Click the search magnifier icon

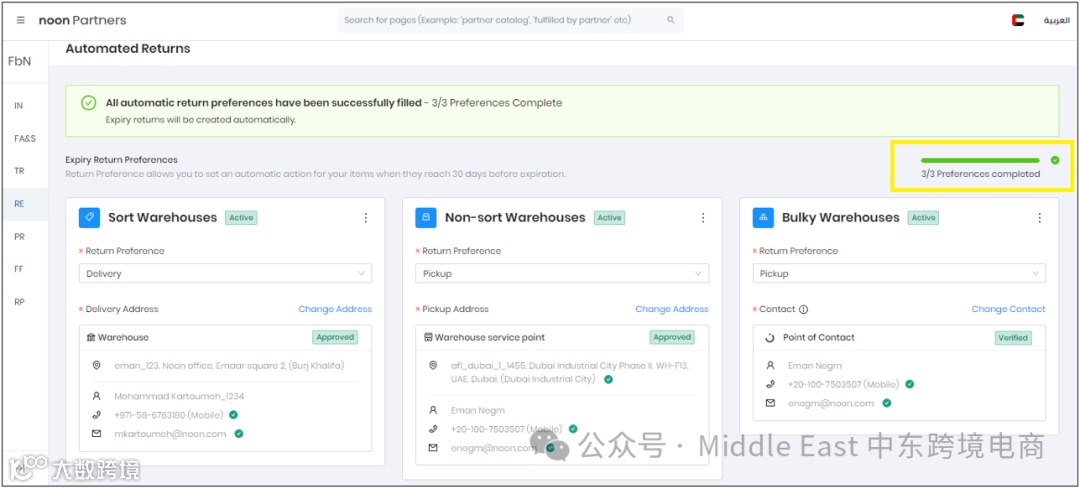[x=671, y=20]
